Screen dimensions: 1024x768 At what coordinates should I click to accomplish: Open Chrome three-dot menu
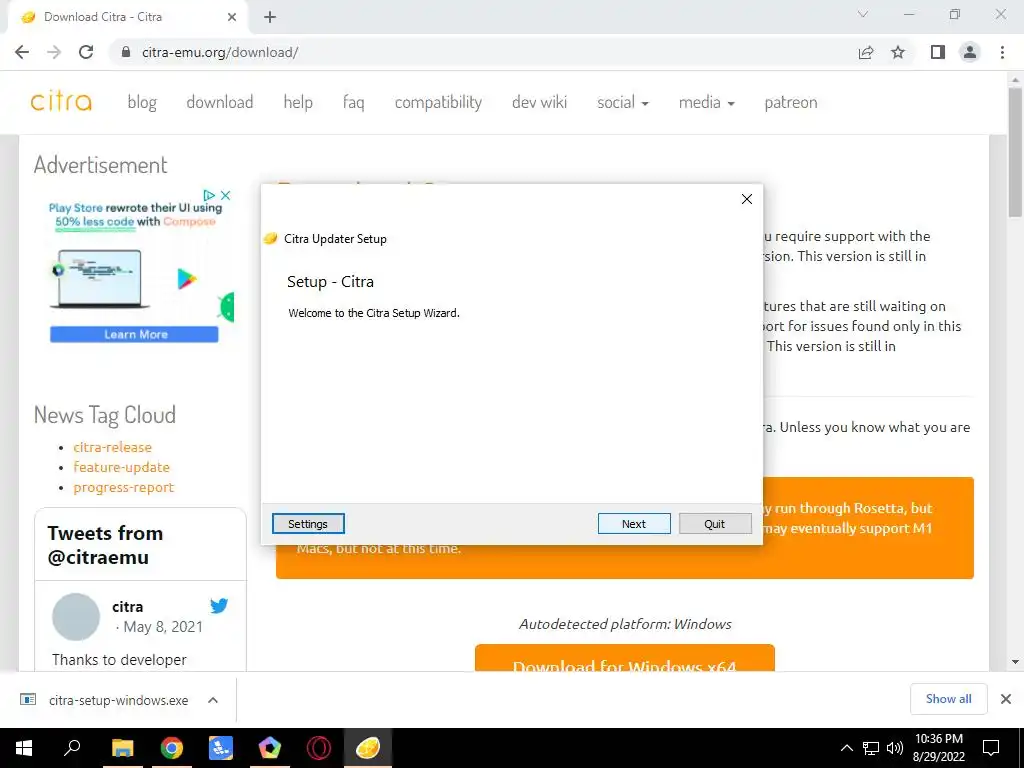pyautogui.click(x=1002, y=52)
